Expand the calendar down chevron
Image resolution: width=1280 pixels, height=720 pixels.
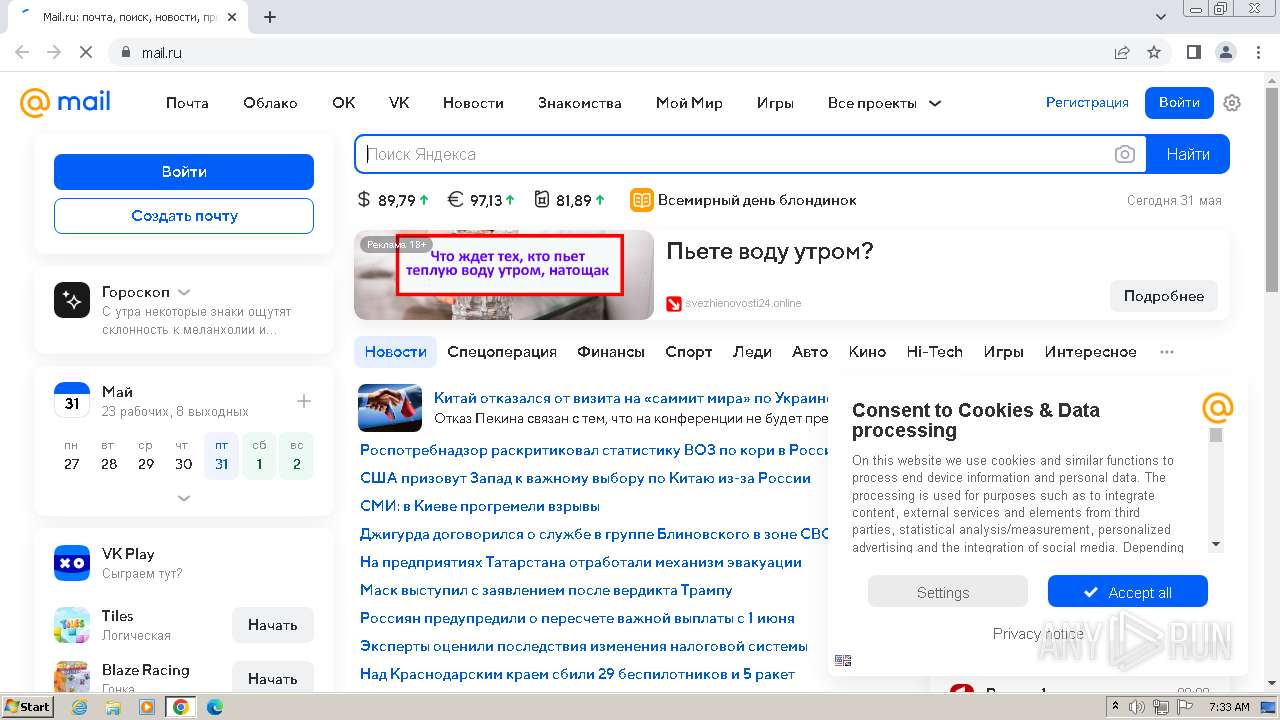[x=184, y=497]
